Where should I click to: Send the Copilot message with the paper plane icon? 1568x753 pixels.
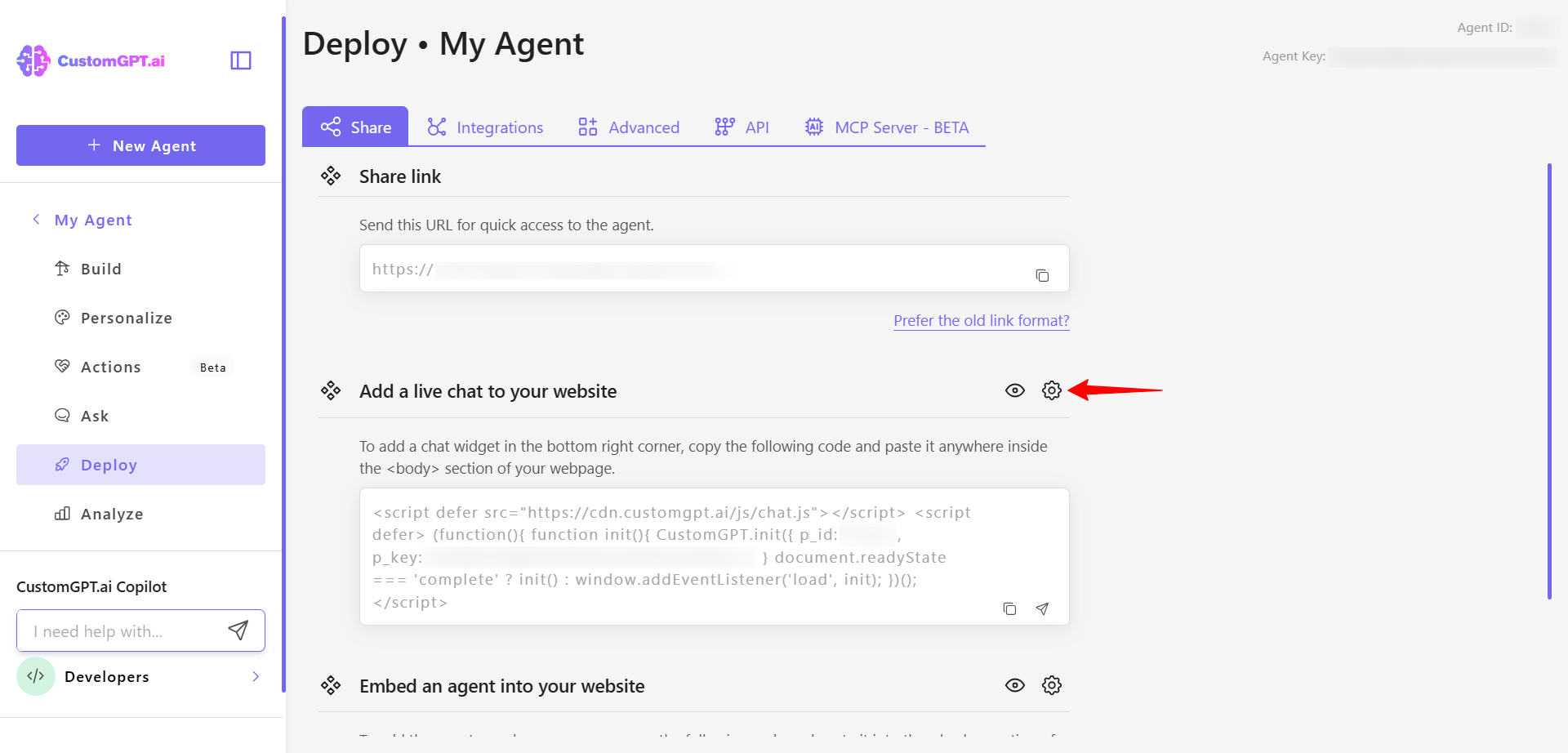tap(238, 630)
